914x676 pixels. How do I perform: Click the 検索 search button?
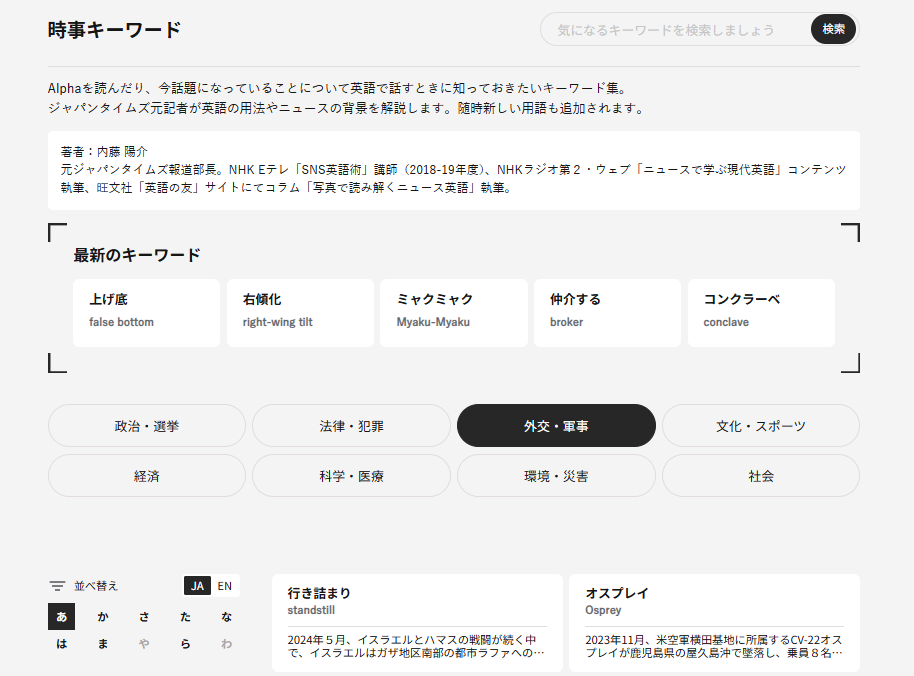coord(833,29)
